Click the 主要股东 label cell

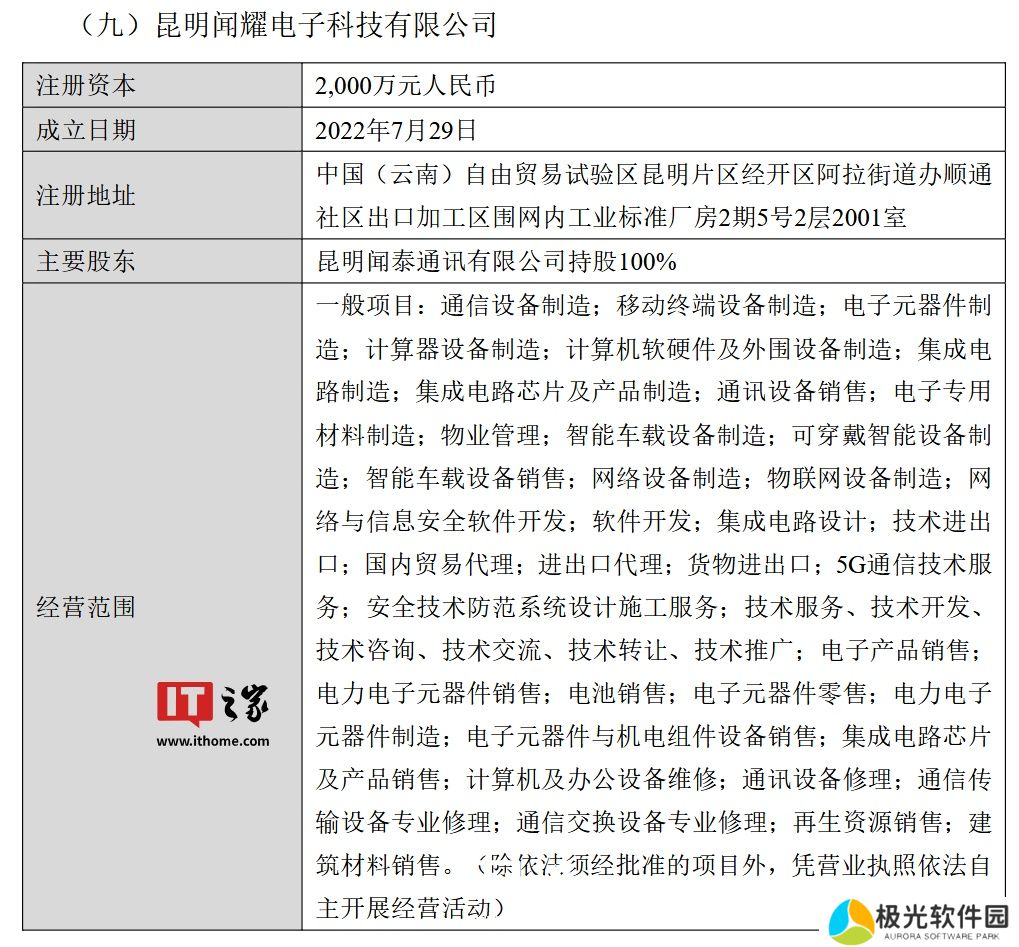coord(86,262)
